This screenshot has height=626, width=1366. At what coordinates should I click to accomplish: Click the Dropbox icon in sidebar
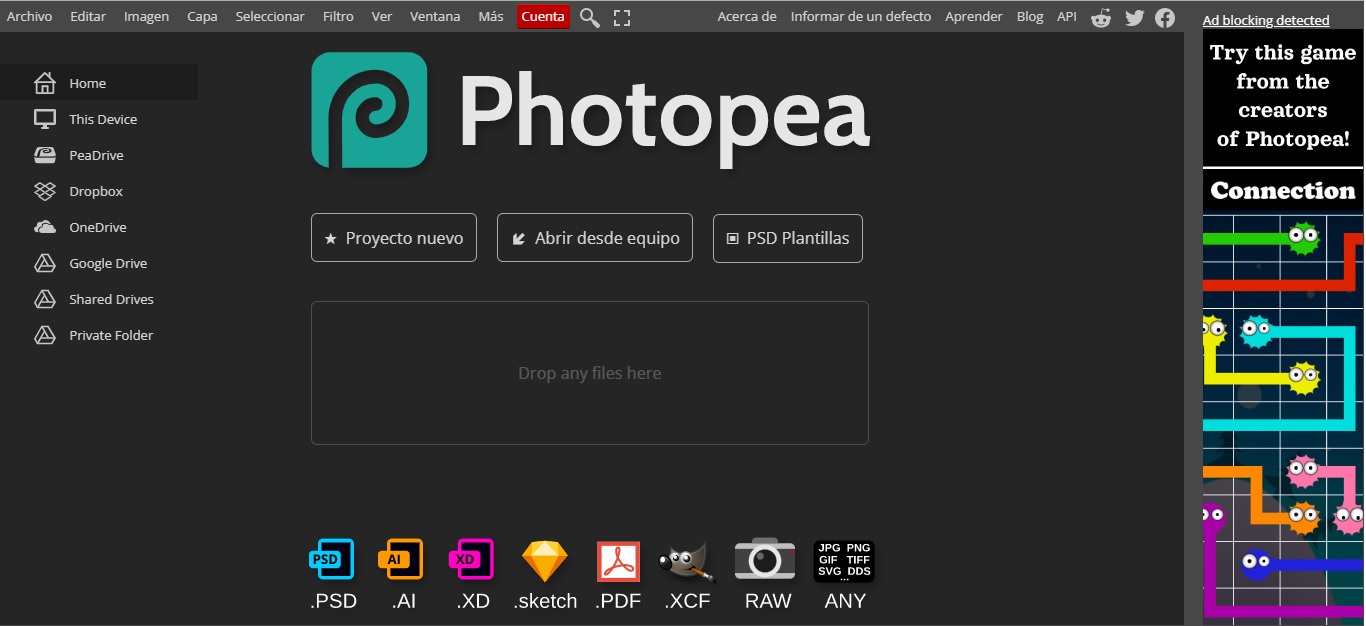(x=45, y=191)
